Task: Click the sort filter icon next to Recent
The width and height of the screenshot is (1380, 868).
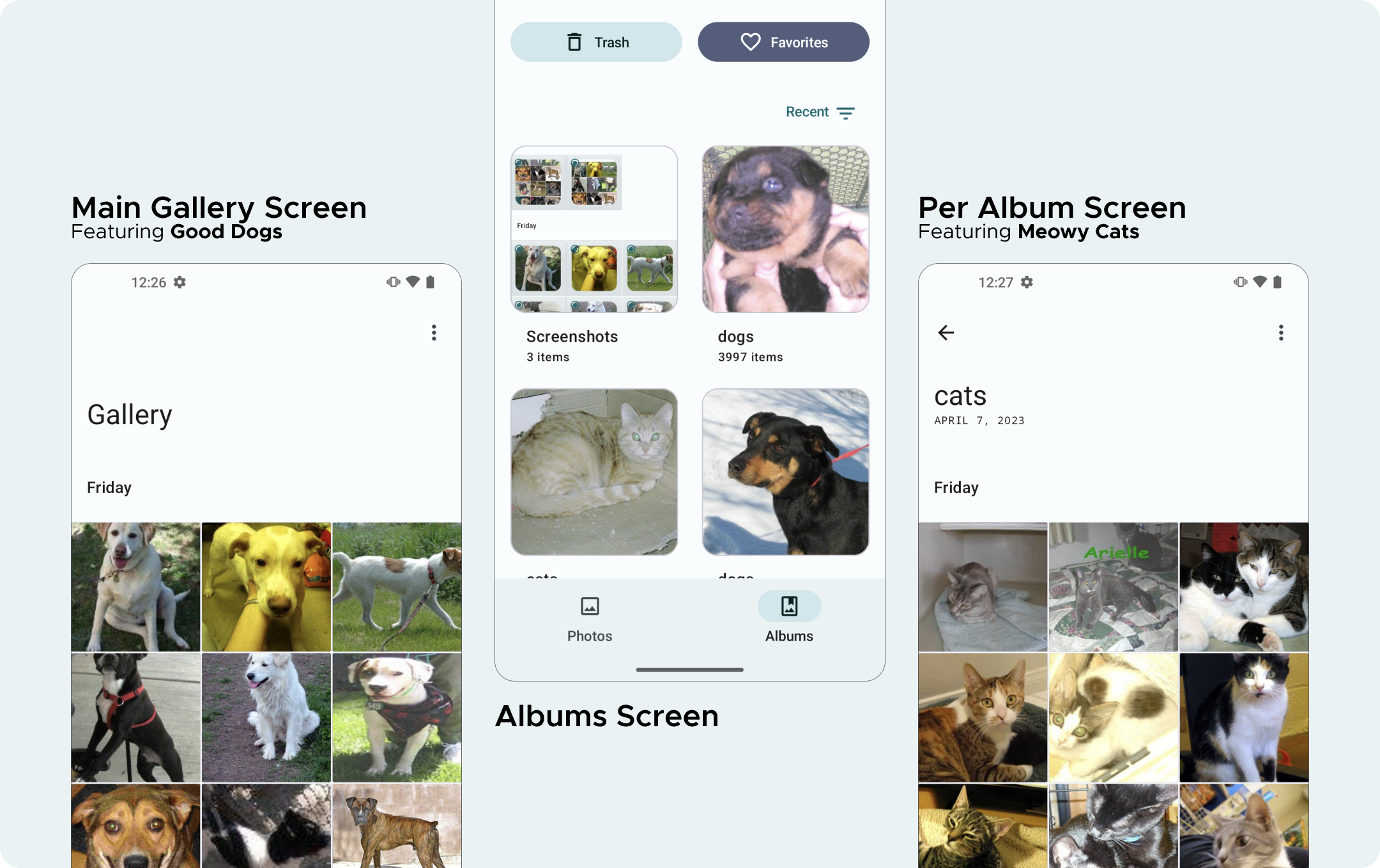Action: pos(845,113)
